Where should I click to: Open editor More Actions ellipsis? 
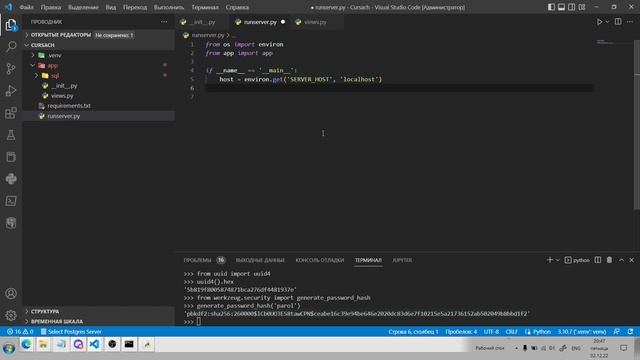(x=630, y=22)
